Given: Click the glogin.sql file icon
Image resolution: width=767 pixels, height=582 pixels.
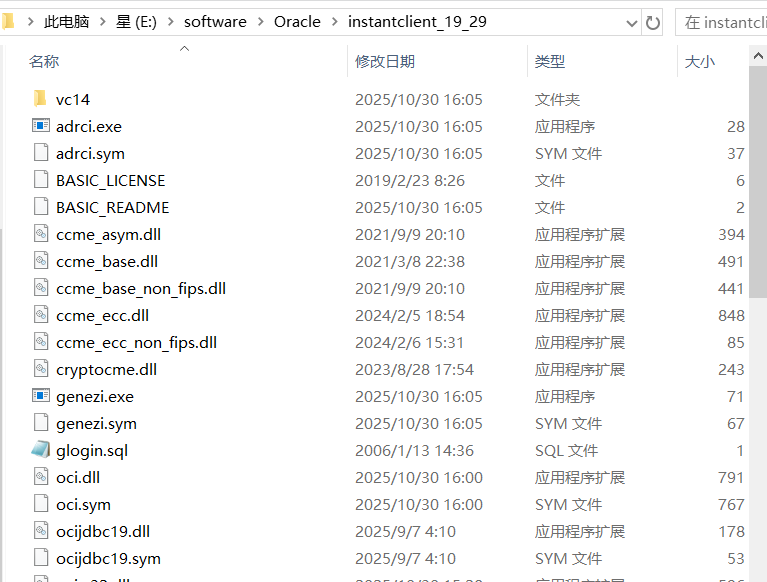Looking at the screenshot, I should 41,449.
